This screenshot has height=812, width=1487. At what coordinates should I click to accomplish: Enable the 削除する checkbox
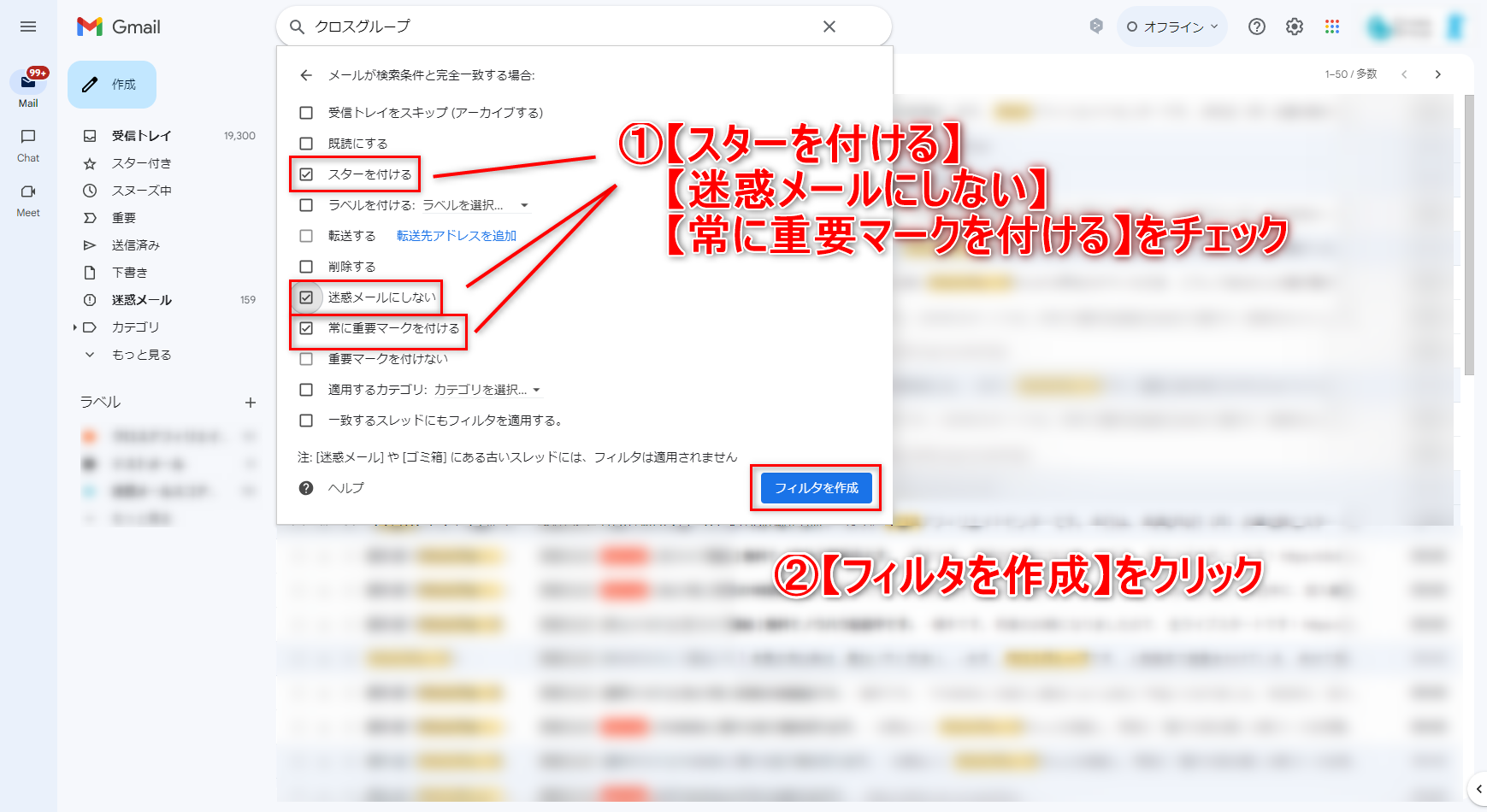306,267
